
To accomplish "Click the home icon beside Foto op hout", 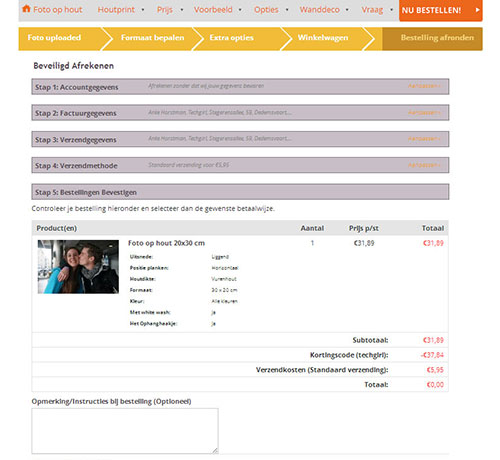I will pos(26,9).
